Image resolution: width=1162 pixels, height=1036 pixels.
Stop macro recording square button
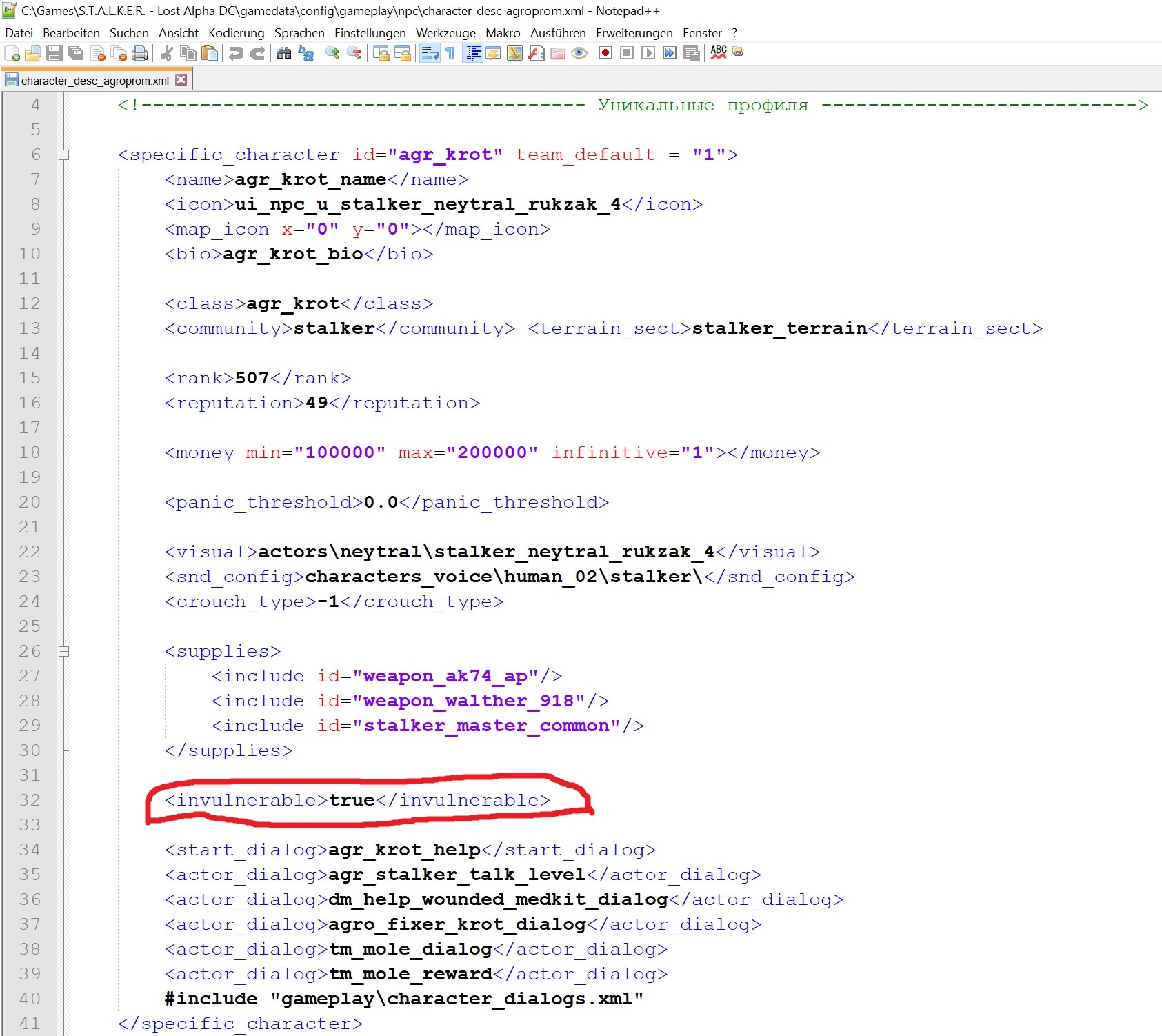pyautogui.click(x=627, y=53)
